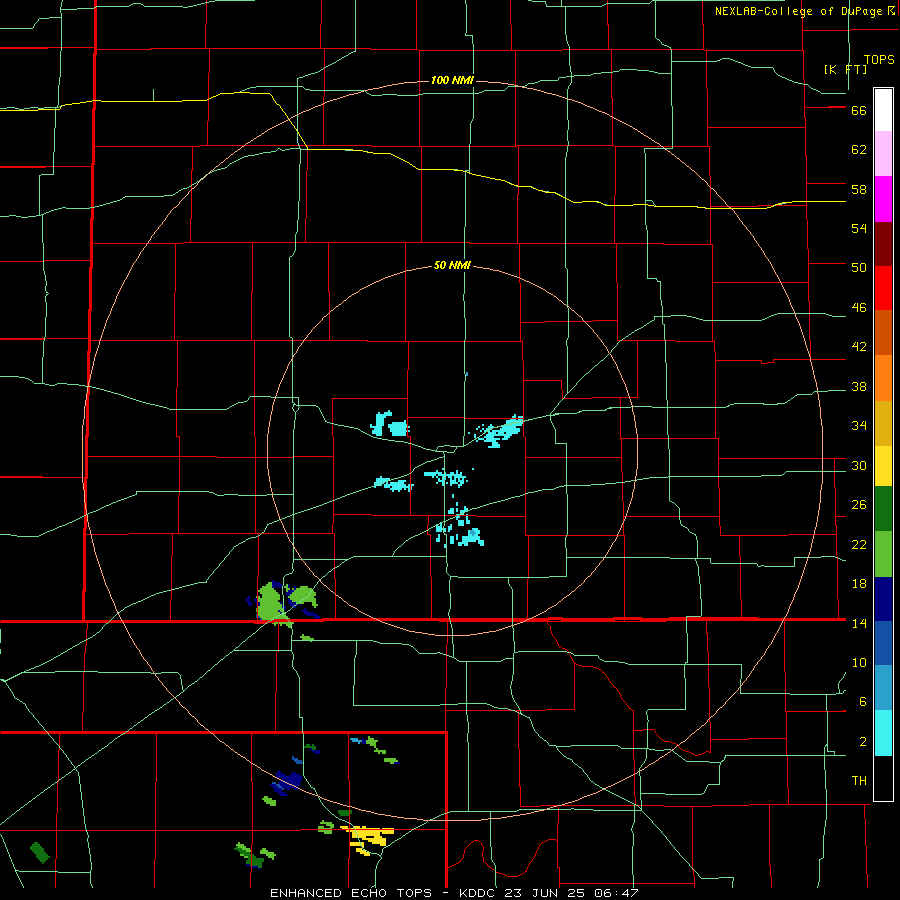Click the medium blue 10-14 kft legend swatch
Image resolution: width=900 pixels, height=900 pixels.
(883, 642)
